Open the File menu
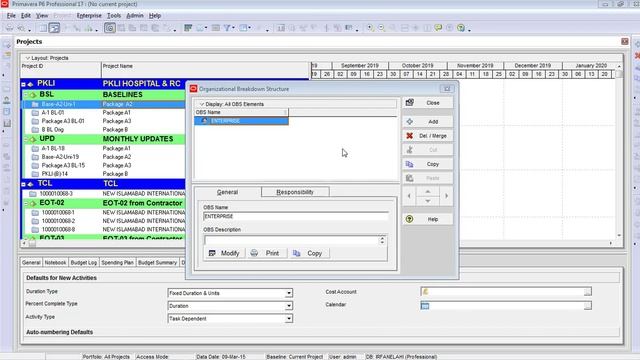Viewport: 640px width, 360px height. [11, 16]
